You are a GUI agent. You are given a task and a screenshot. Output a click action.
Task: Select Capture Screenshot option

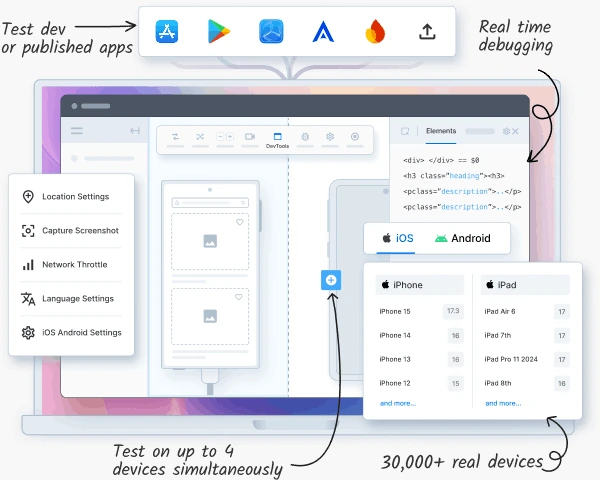[x=71, y=230]
